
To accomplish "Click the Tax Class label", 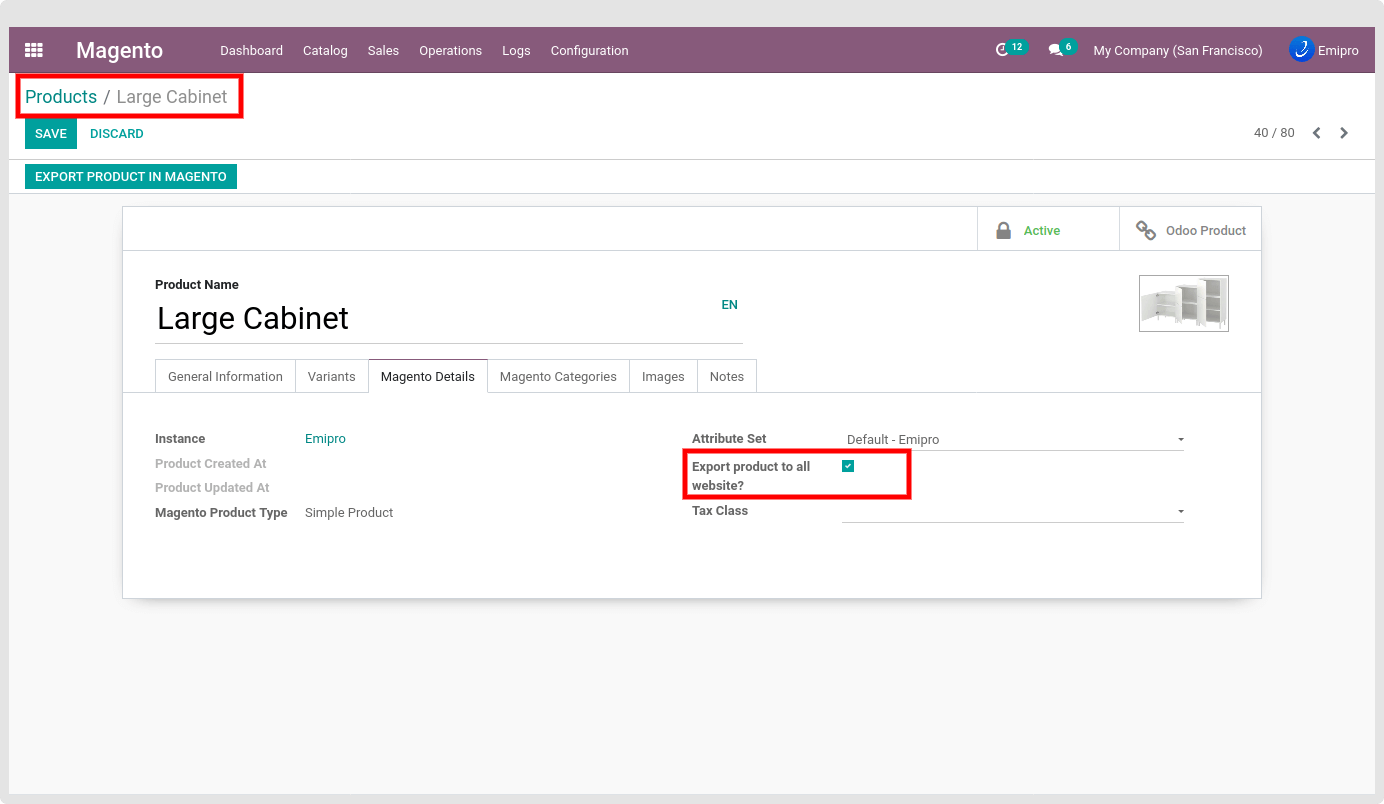I will [x=720, y=511].
